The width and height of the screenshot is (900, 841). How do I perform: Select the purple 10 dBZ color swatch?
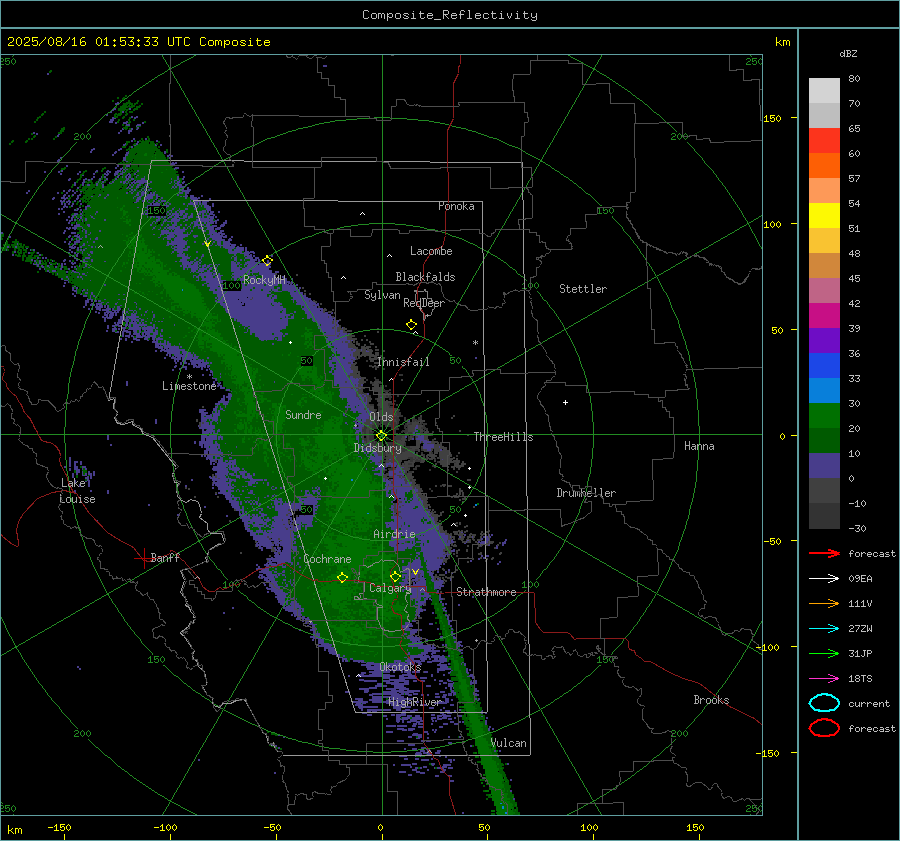tap(824, 465)
